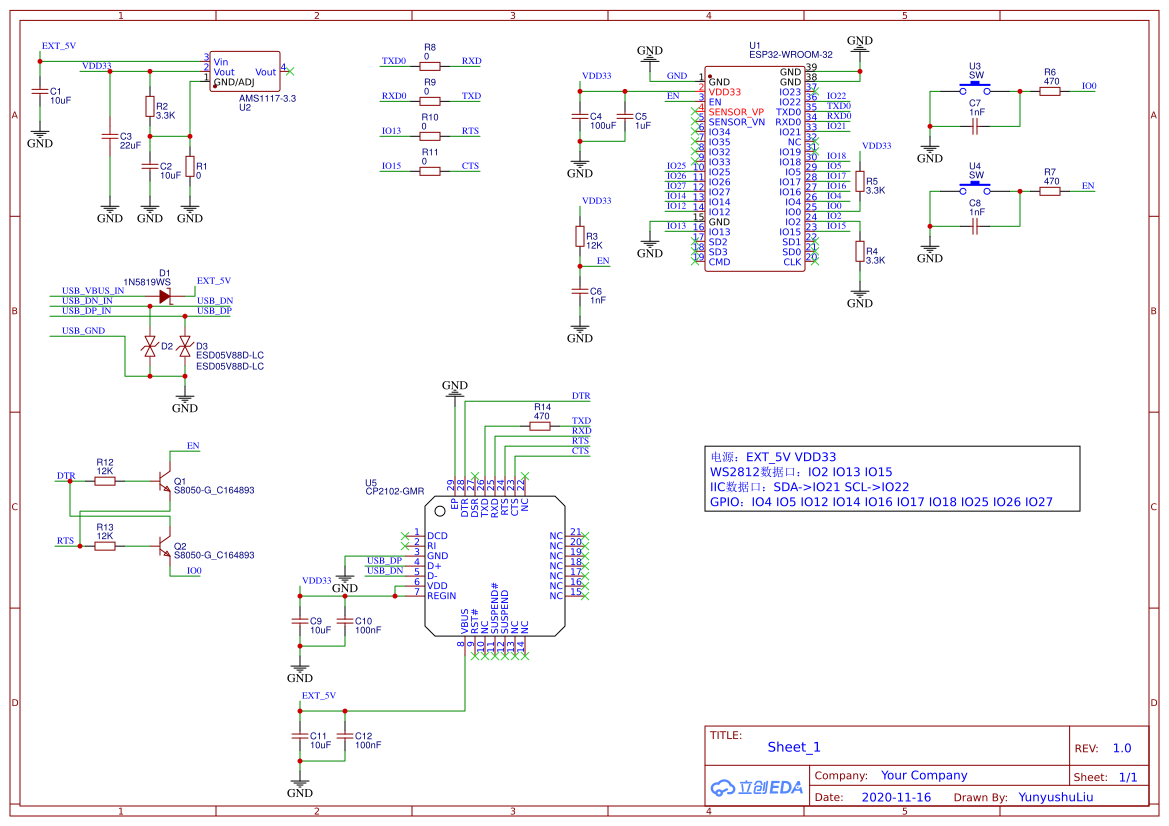Select the note line starting "GPIO:"
This screenshot has width=1169, height=826.
(880, 502)
